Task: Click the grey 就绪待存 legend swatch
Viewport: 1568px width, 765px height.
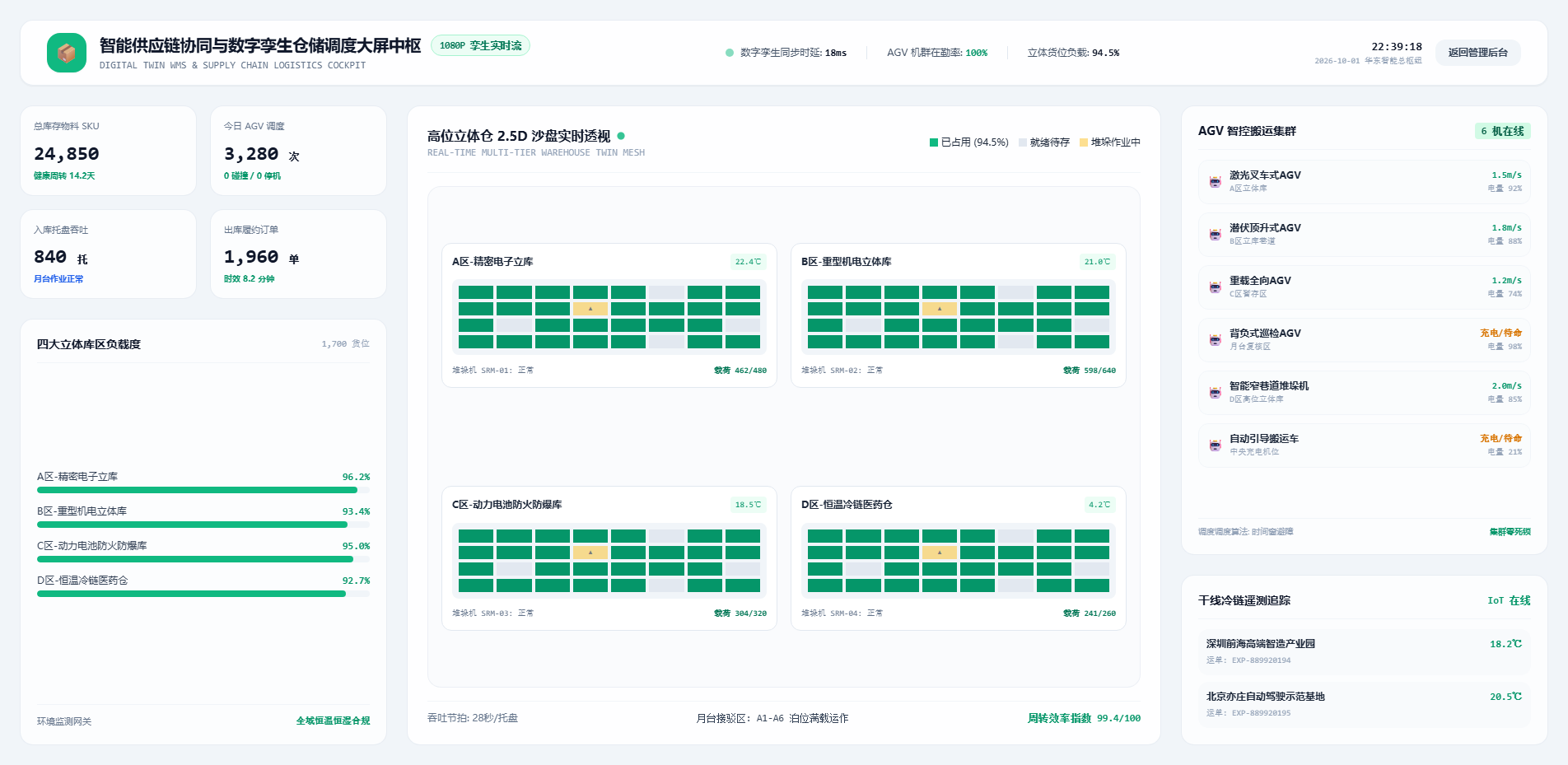Action: (x=1023, y=142)
